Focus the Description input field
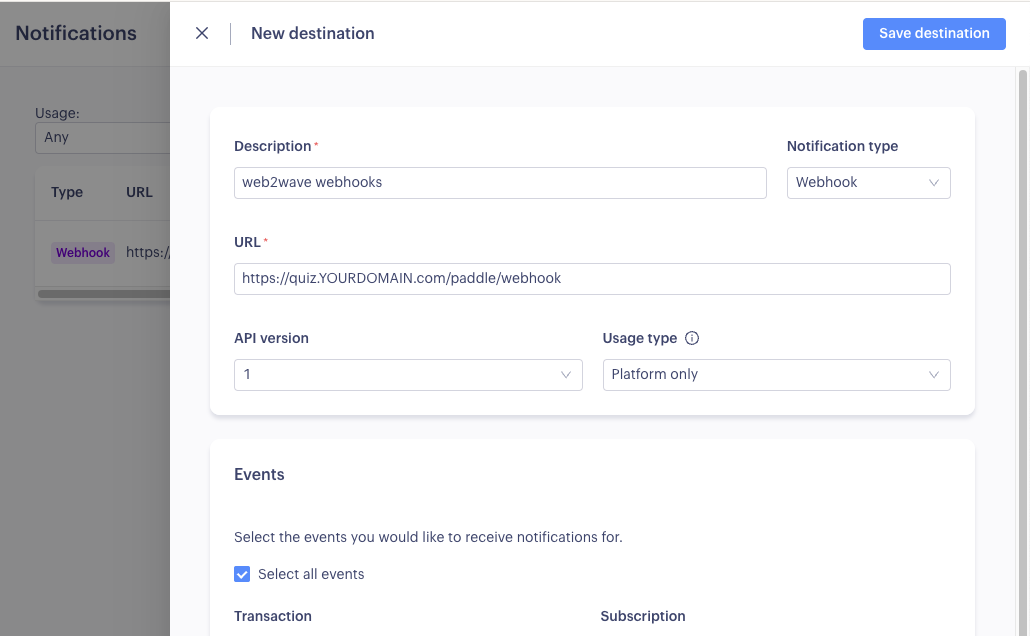Viewport: 1030px width, 636px height. pyautogui.click(x=500, y=183)
